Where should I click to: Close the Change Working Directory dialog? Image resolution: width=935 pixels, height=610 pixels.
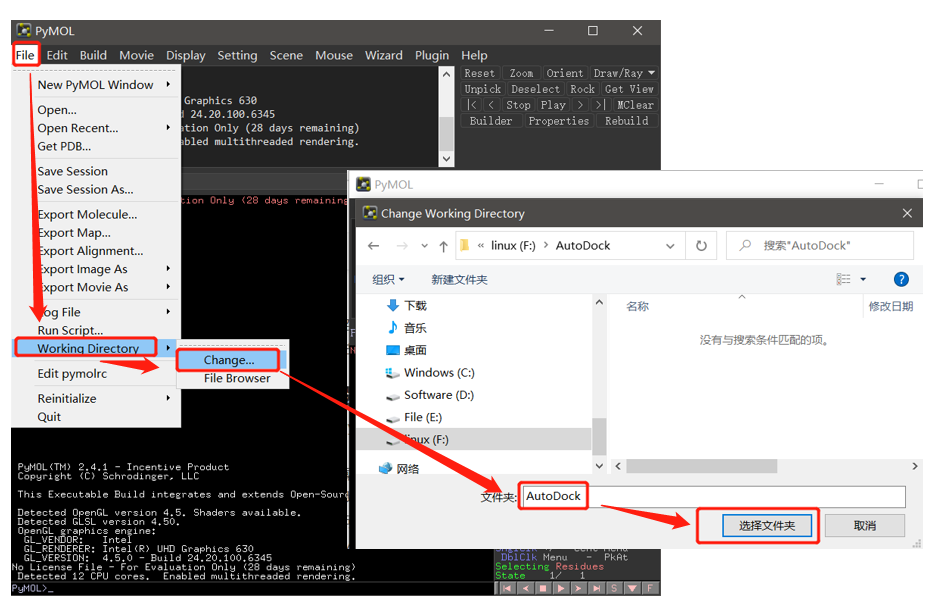point(907,213)
